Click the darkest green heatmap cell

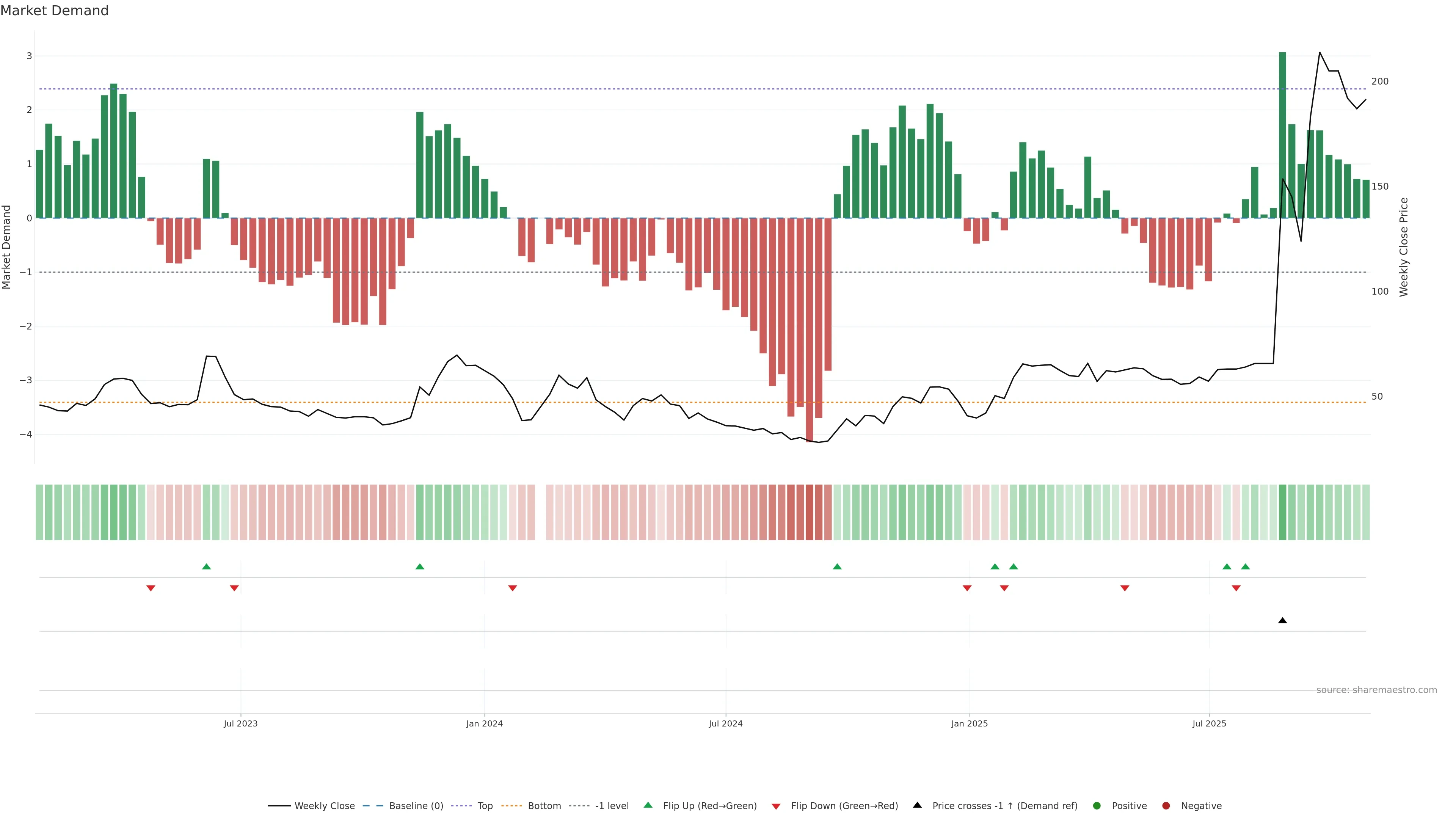coord(1282,512)
